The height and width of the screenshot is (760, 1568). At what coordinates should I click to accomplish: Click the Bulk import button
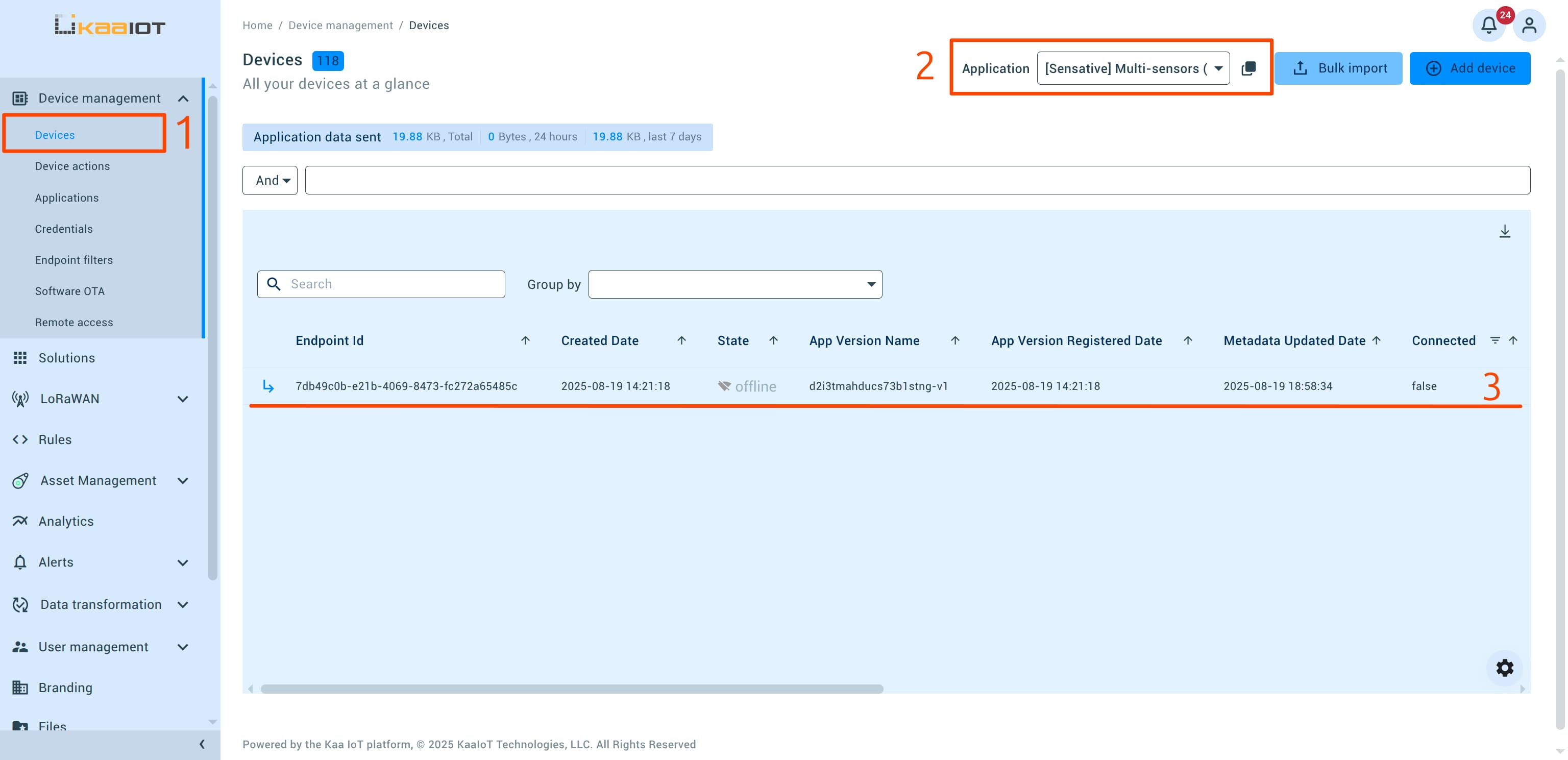(x=1338, y=68)
